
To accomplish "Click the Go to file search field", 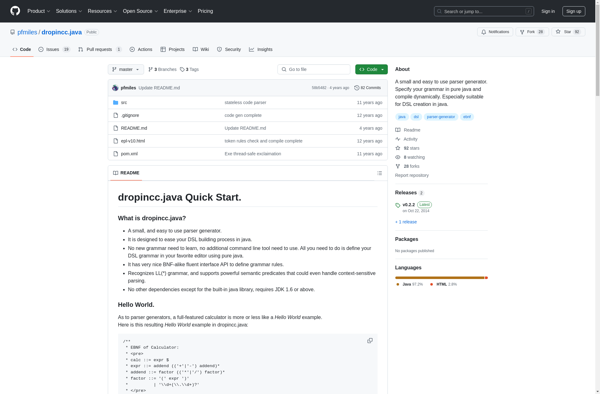I will tap(314, 69).
